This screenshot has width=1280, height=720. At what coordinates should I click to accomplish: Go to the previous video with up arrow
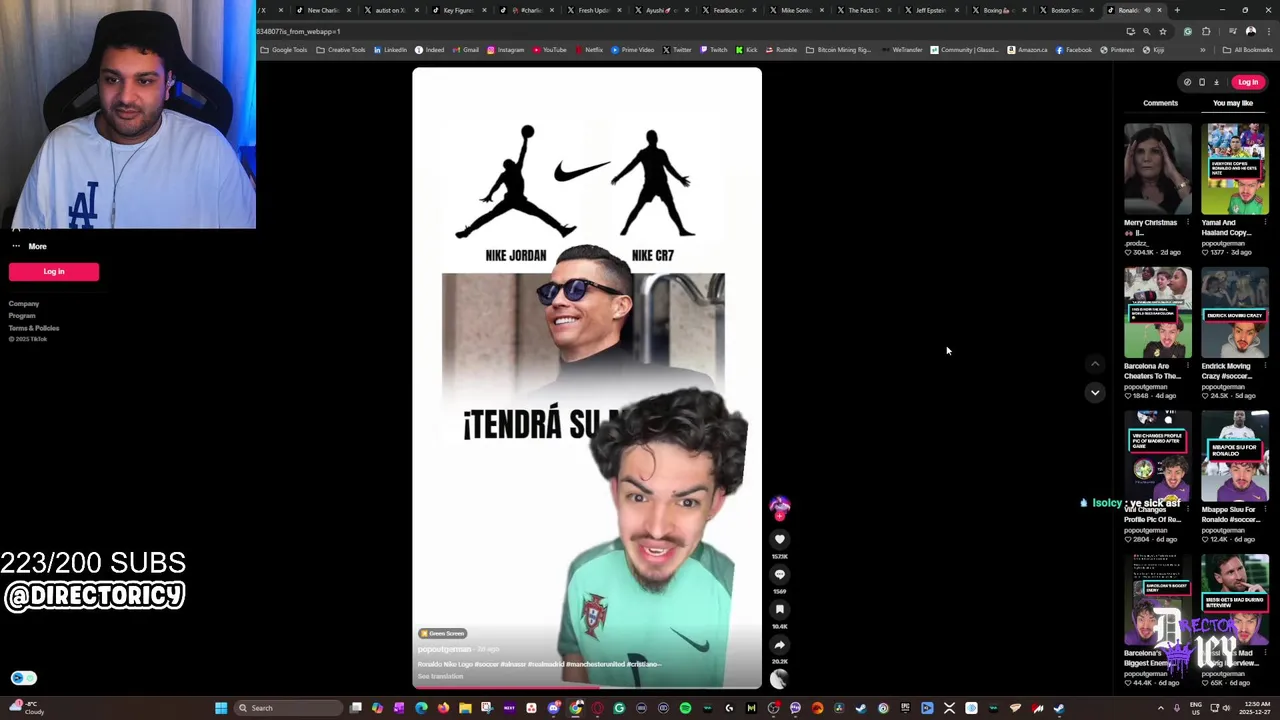tap(1095, 364)
